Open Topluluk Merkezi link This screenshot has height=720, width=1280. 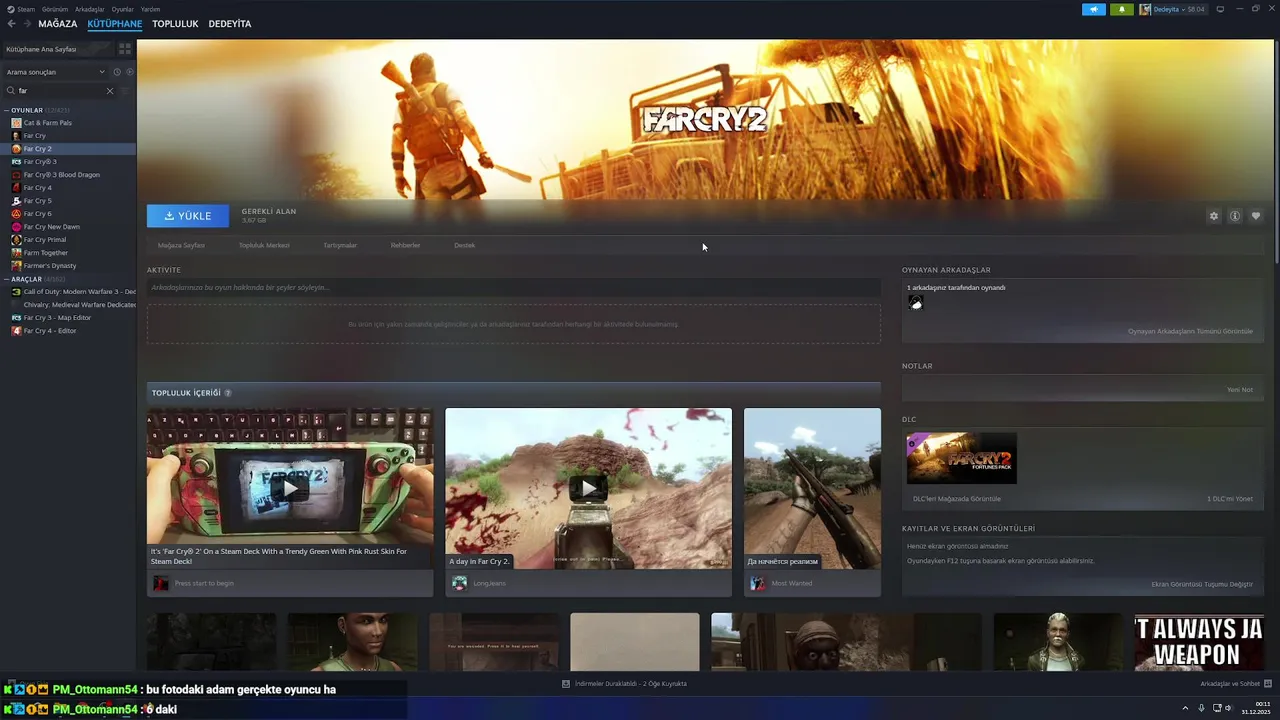pyautogui.click(x=264, y=245)
